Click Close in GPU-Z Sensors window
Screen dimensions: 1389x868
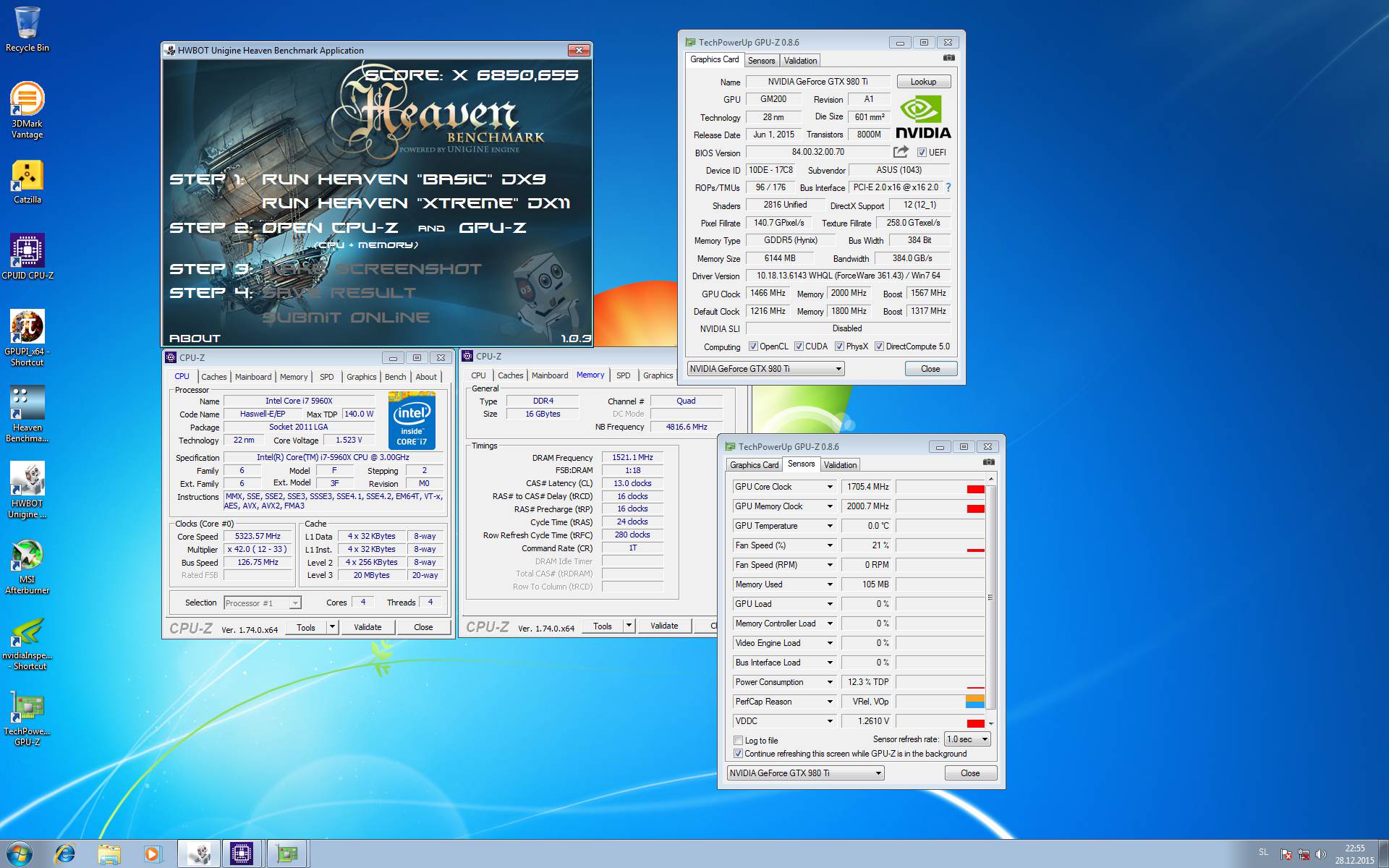coord(970,773)
